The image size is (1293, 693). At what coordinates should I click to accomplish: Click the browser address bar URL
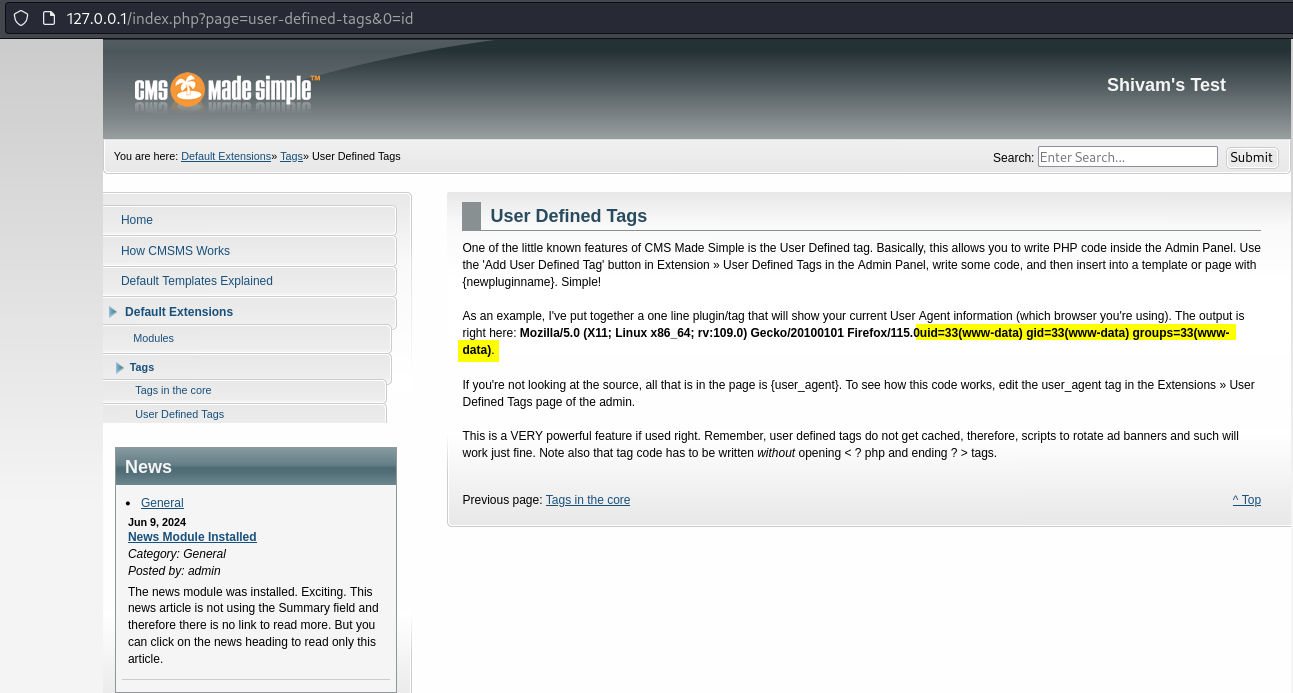pyautogui.click(x=240, y=19)
